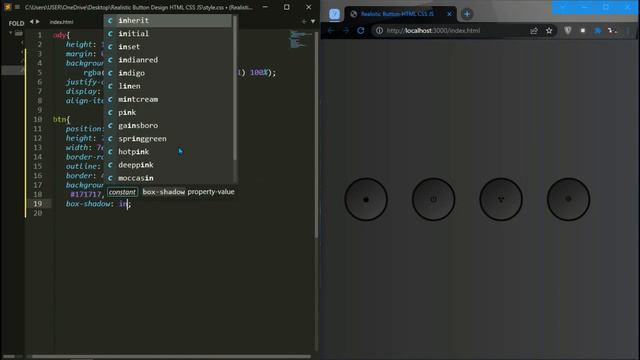This screenshot has width=640, height=360.
Task: Select 'moccasin' in the completion popup
Action: point(168,178)
